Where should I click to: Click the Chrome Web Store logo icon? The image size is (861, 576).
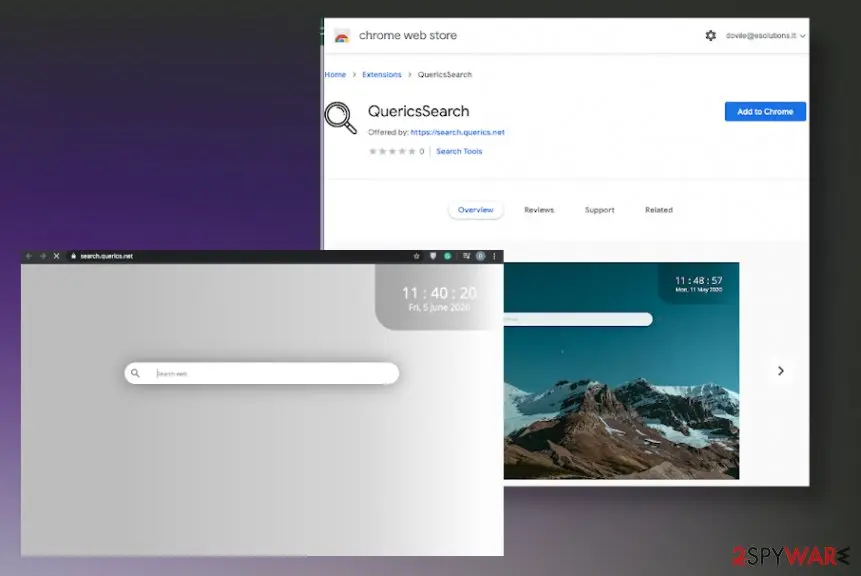[x=342, y=36]
